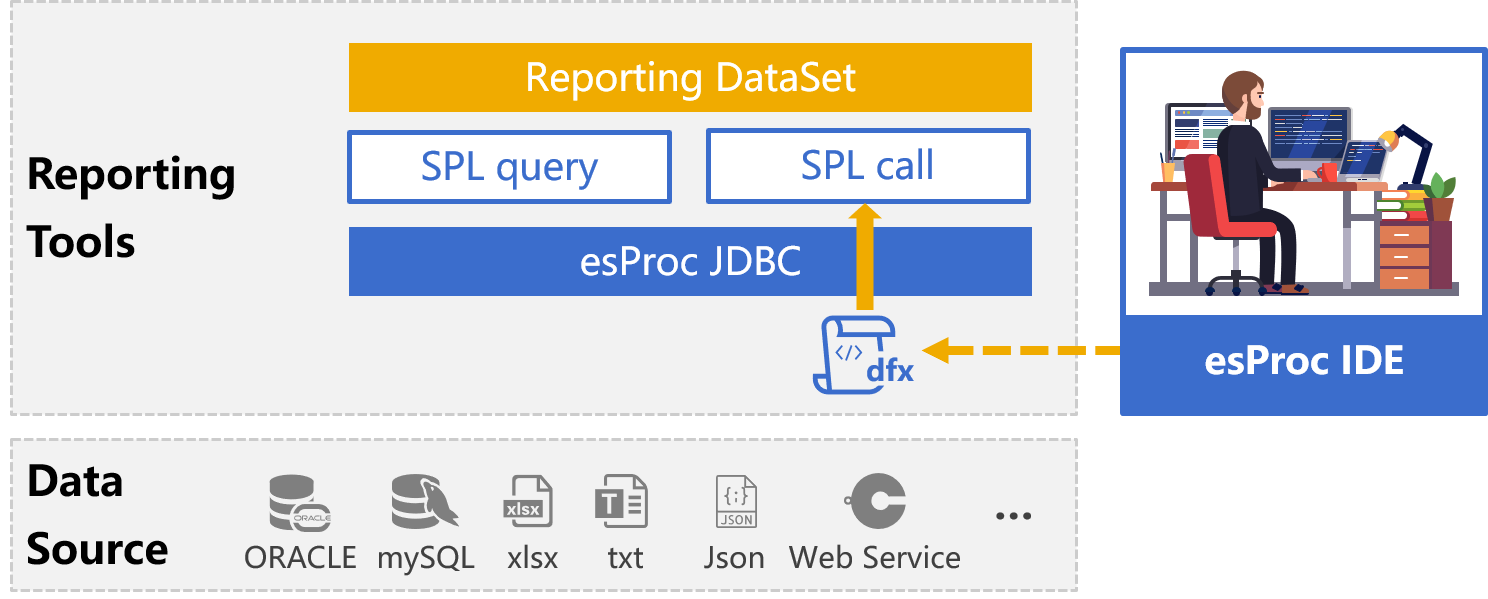The height and width of the screenshot is (599, 1488).
Task: Select the txt file icon
Action: [621, 502]
